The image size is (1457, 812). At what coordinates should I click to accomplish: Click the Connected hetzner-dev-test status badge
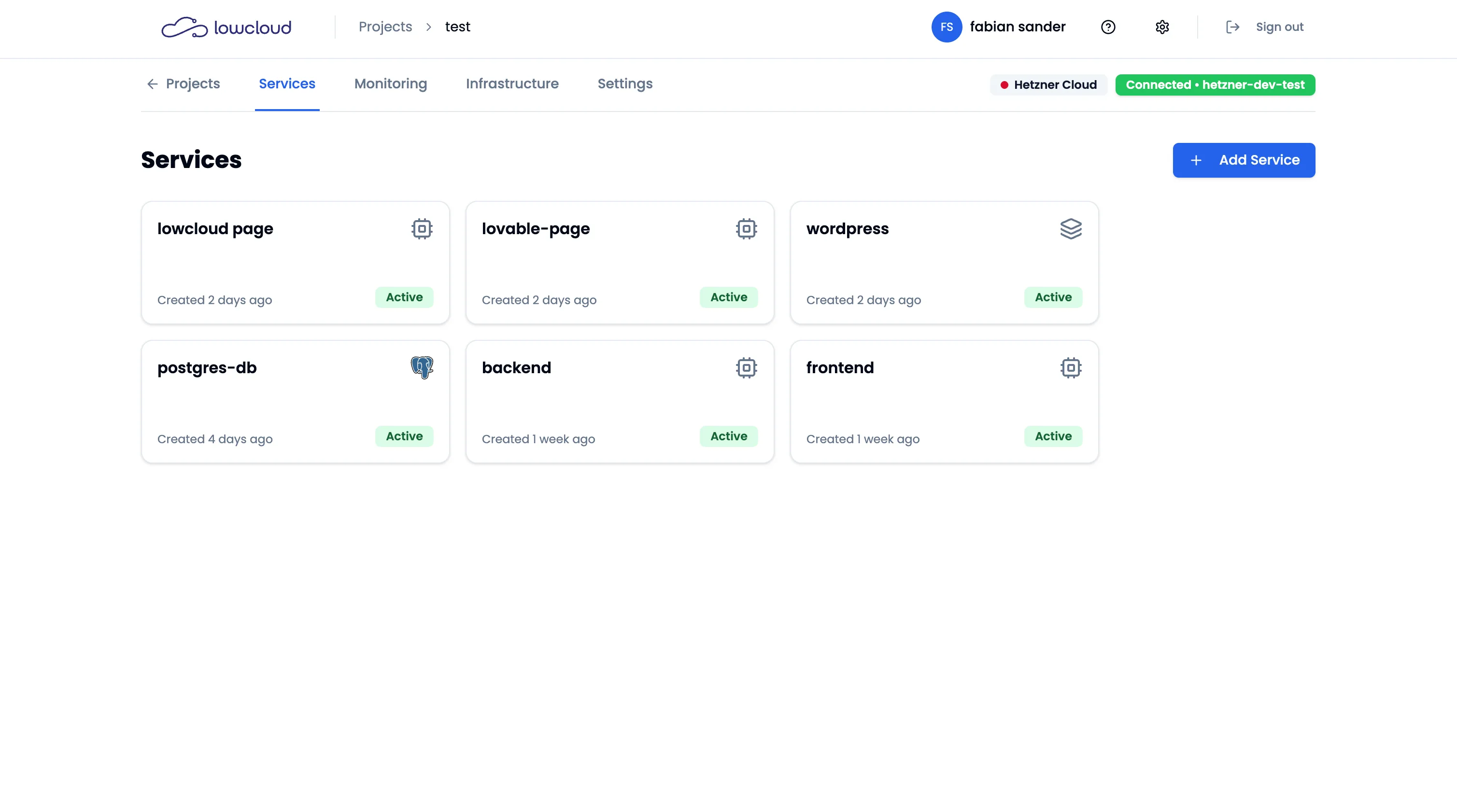click(x=1215, y=85)
